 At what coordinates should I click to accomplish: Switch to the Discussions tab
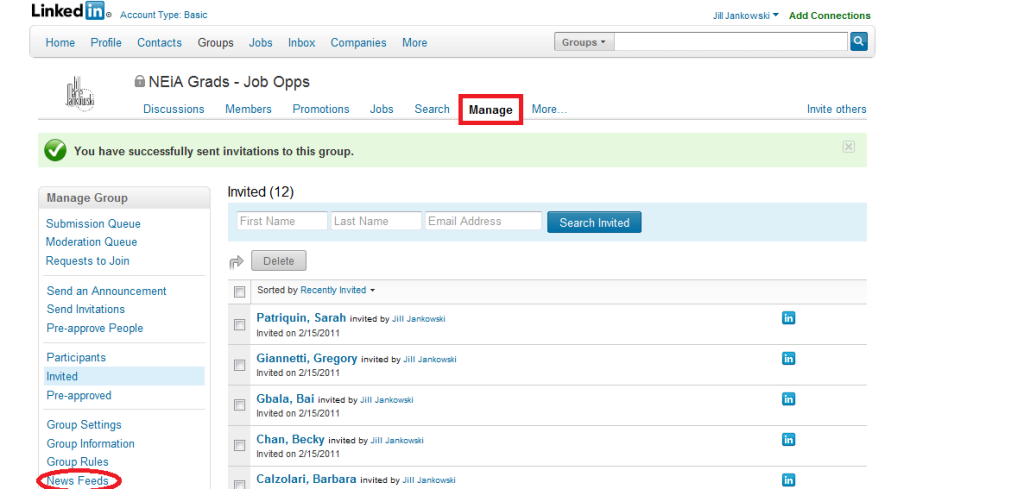point(174,109)
